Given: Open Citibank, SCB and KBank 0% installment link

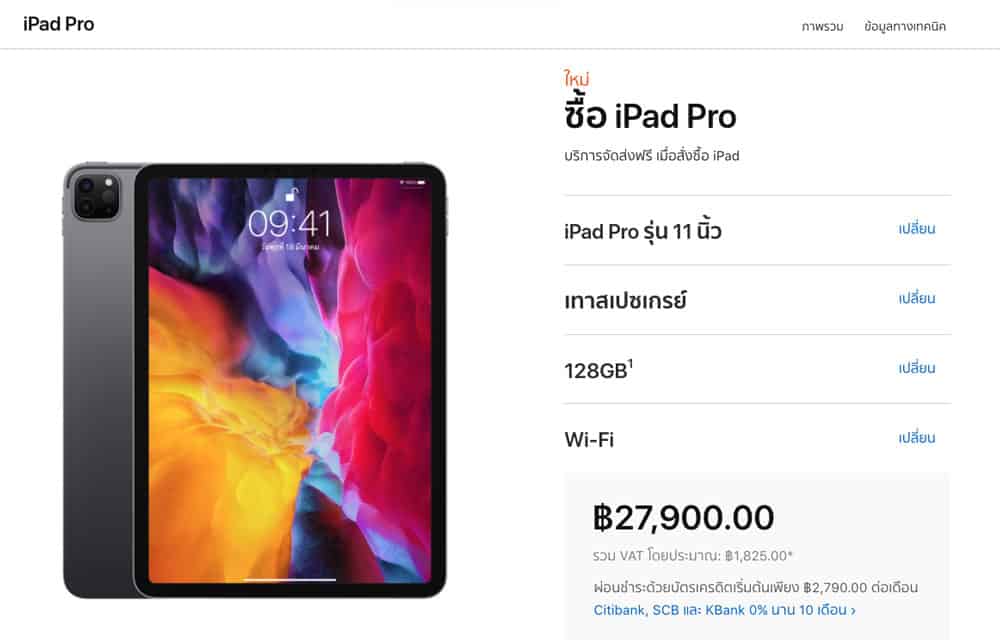Looking at the screenshot, I should (724, 610).
